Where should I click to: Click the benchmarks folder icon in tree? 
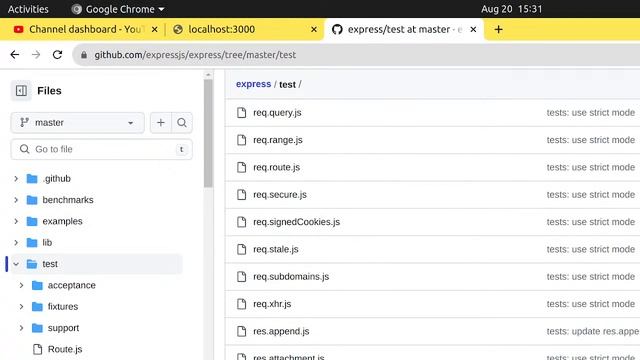[32, 200]
